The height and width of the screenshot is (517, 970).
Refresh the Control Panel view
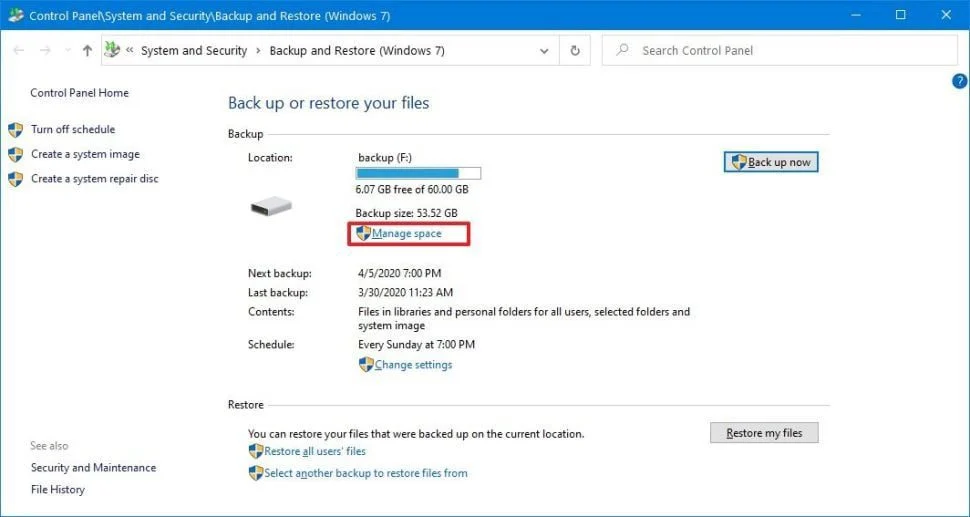pos(575,50)
